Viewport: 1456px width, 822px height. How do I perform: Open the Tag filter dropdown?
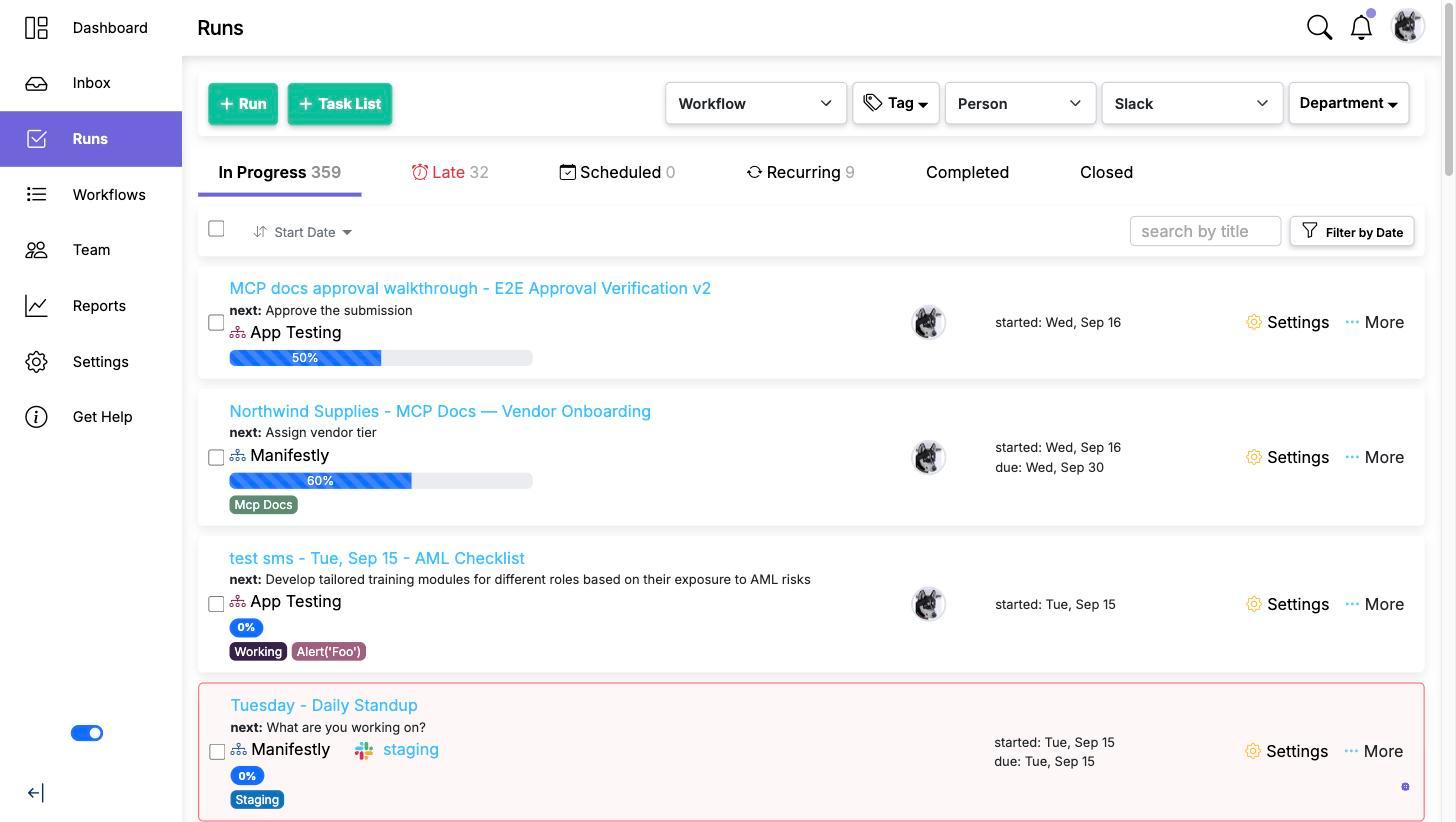click(x=896, y=103)
